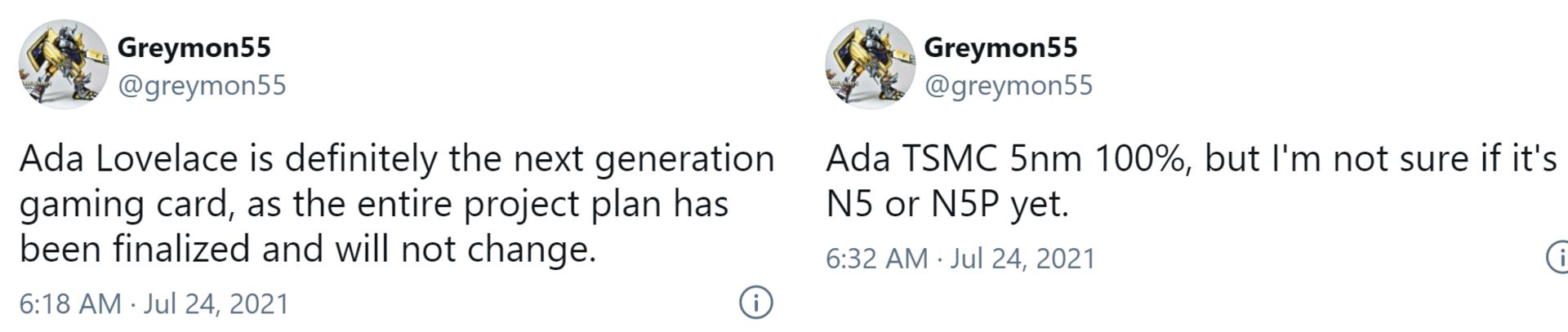
Task: Click the info icon under Ada Lovelace tweet
Action: tap(755, 303)
